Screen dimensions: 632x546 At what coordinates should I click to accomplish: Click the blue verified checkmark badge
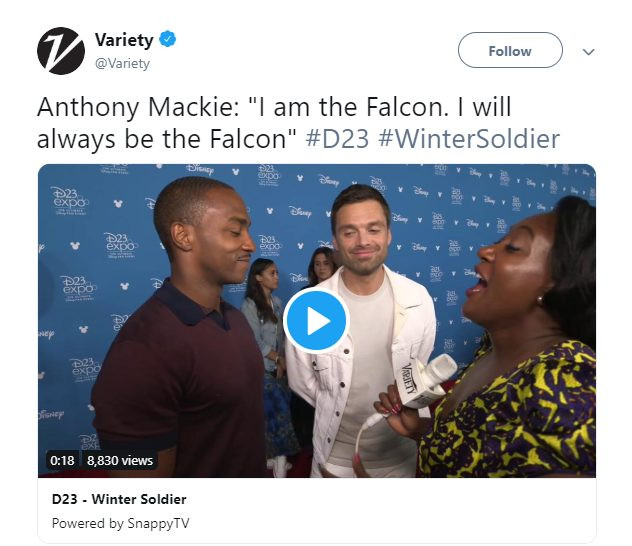(x=167, y=39)
